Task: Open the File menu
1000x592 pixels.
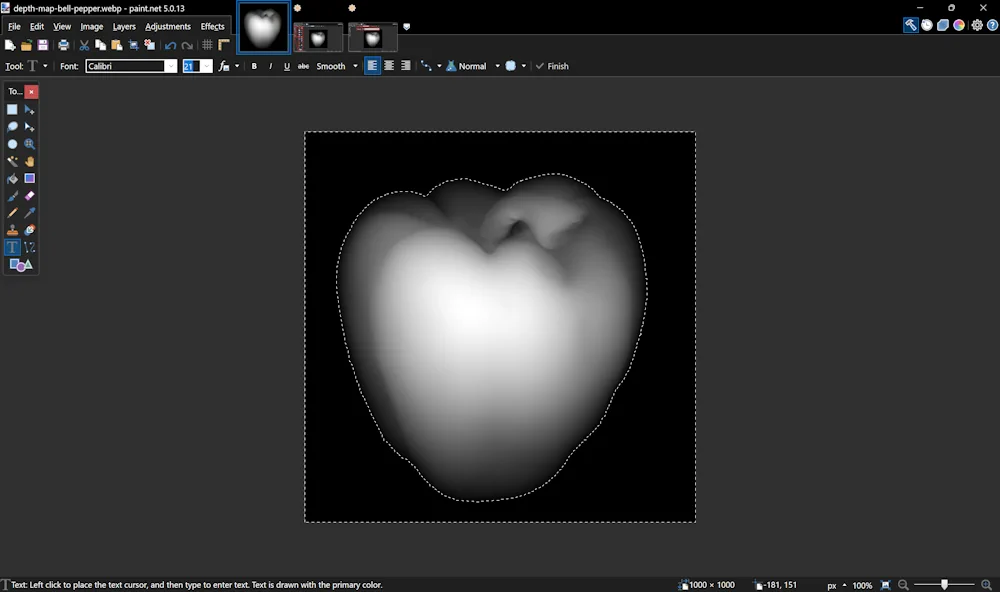Action: pyautogui.click(x=14, y=27)
